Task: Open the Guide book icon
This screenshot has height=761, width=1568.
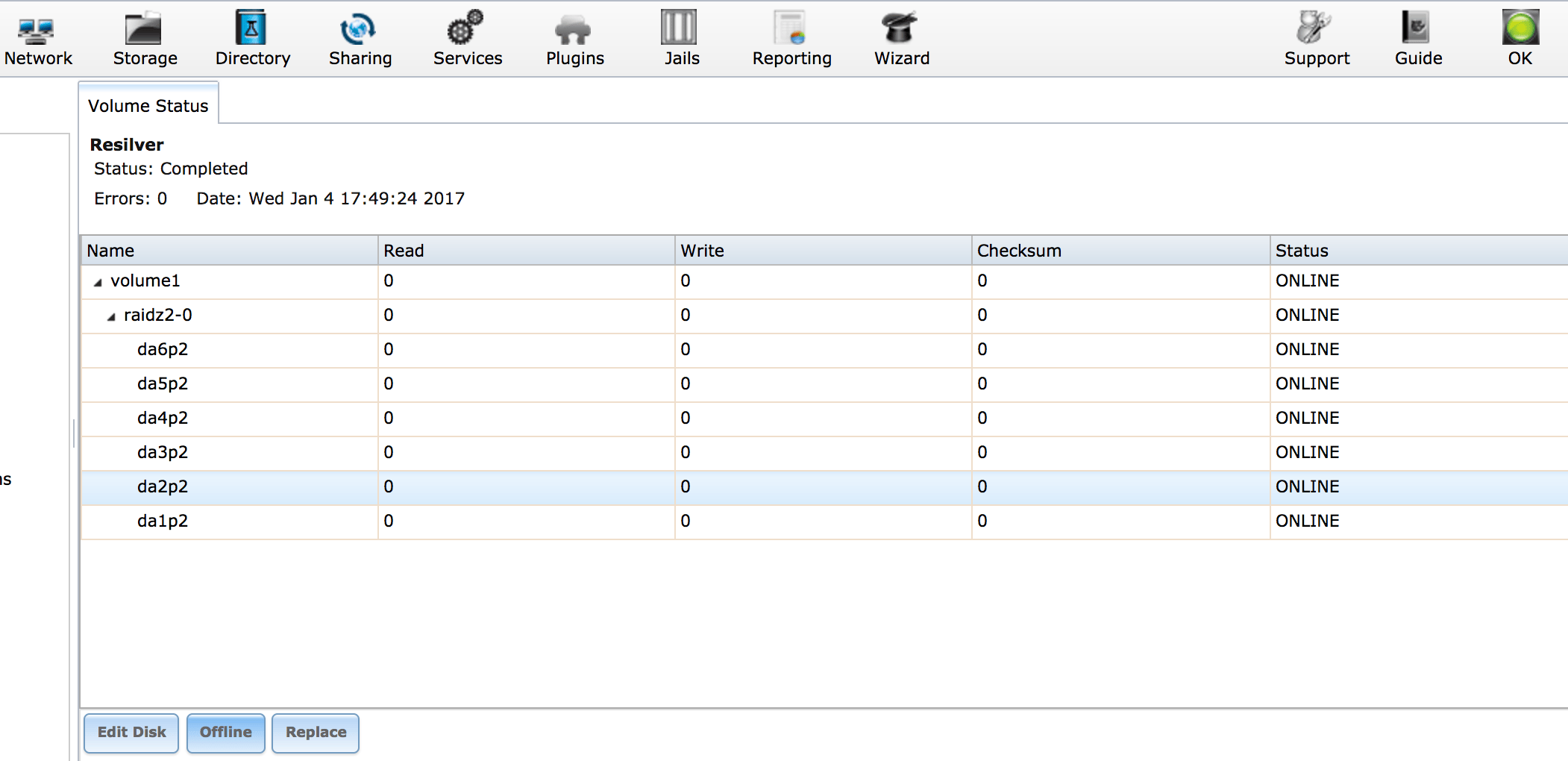Action: tap(1415, 28)
